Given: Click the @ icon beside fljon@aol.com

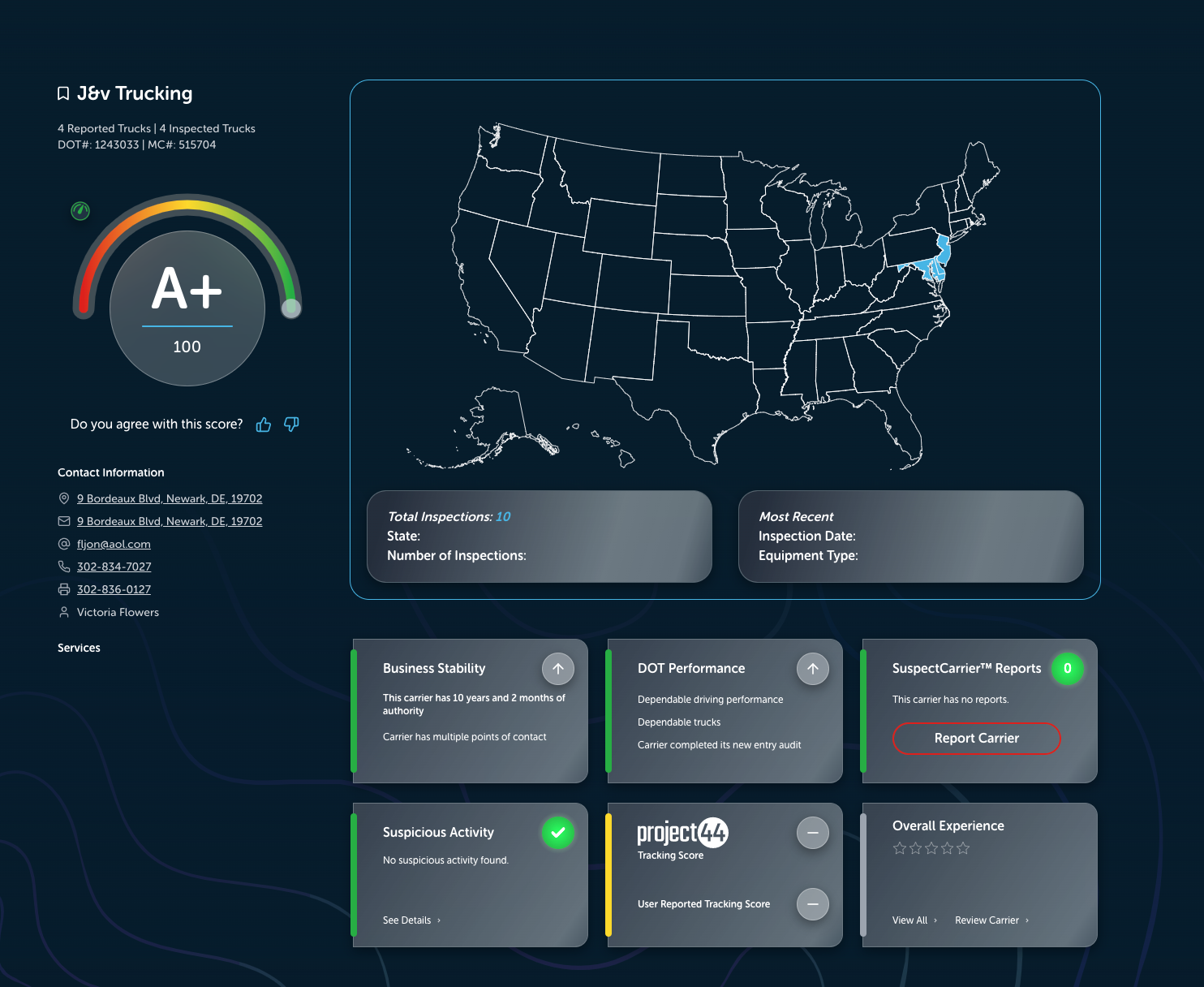Looking at the screenshot, I should (x=64, y=544).
